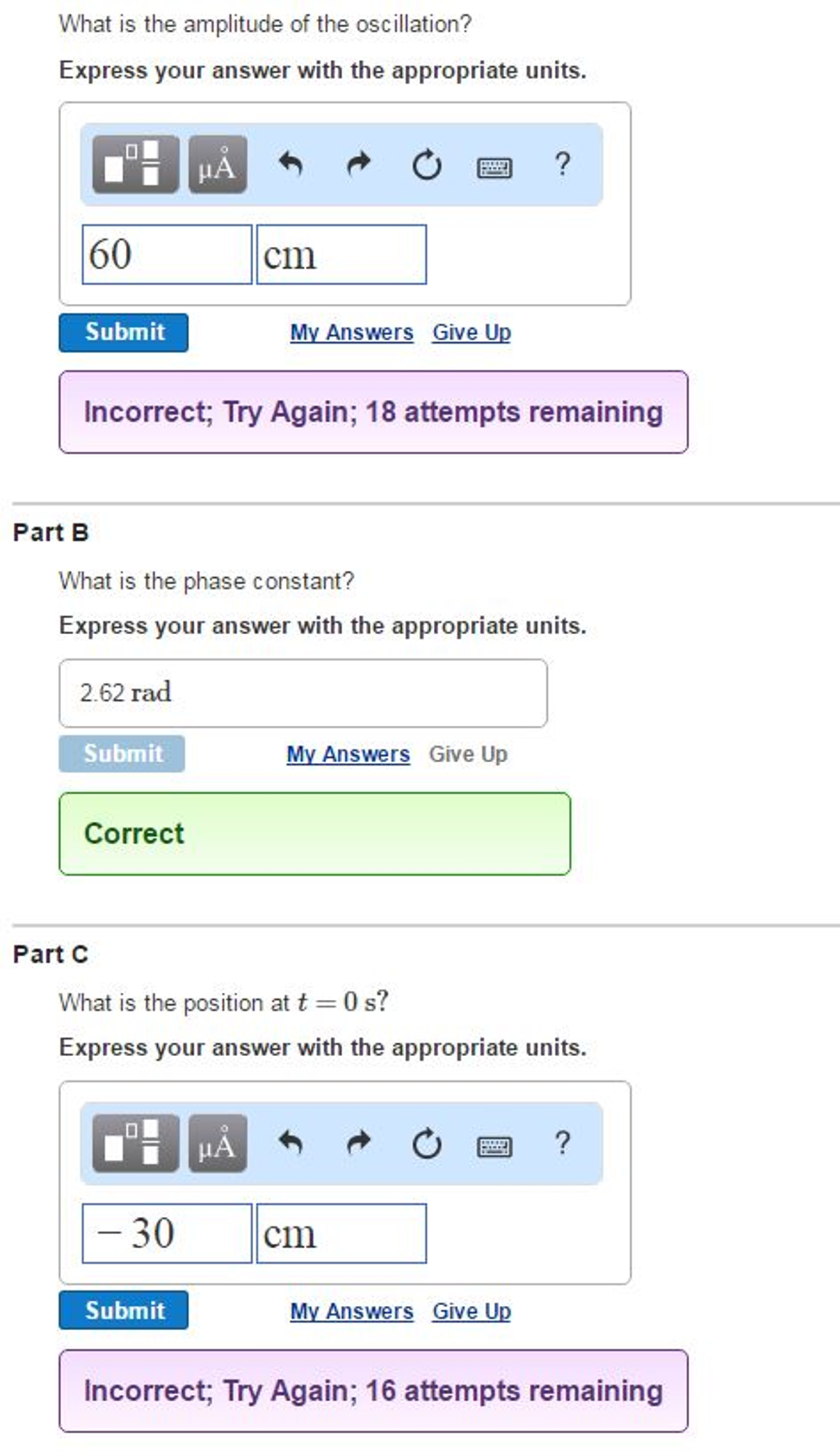Open help question mark in Part C toolbar
The height and width of the screenshot is (1456, 840).
pyautogui.click(x=562, y=1143)
